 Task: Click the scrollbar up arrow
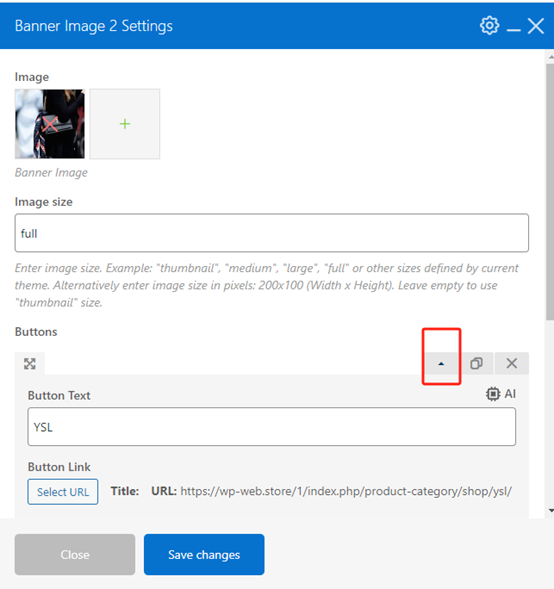click(x=551, y=57)
